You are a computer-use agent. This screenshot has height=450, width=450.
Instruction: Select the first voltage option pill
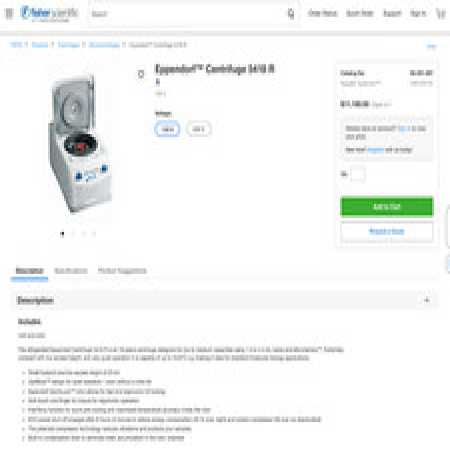(167, 129)
